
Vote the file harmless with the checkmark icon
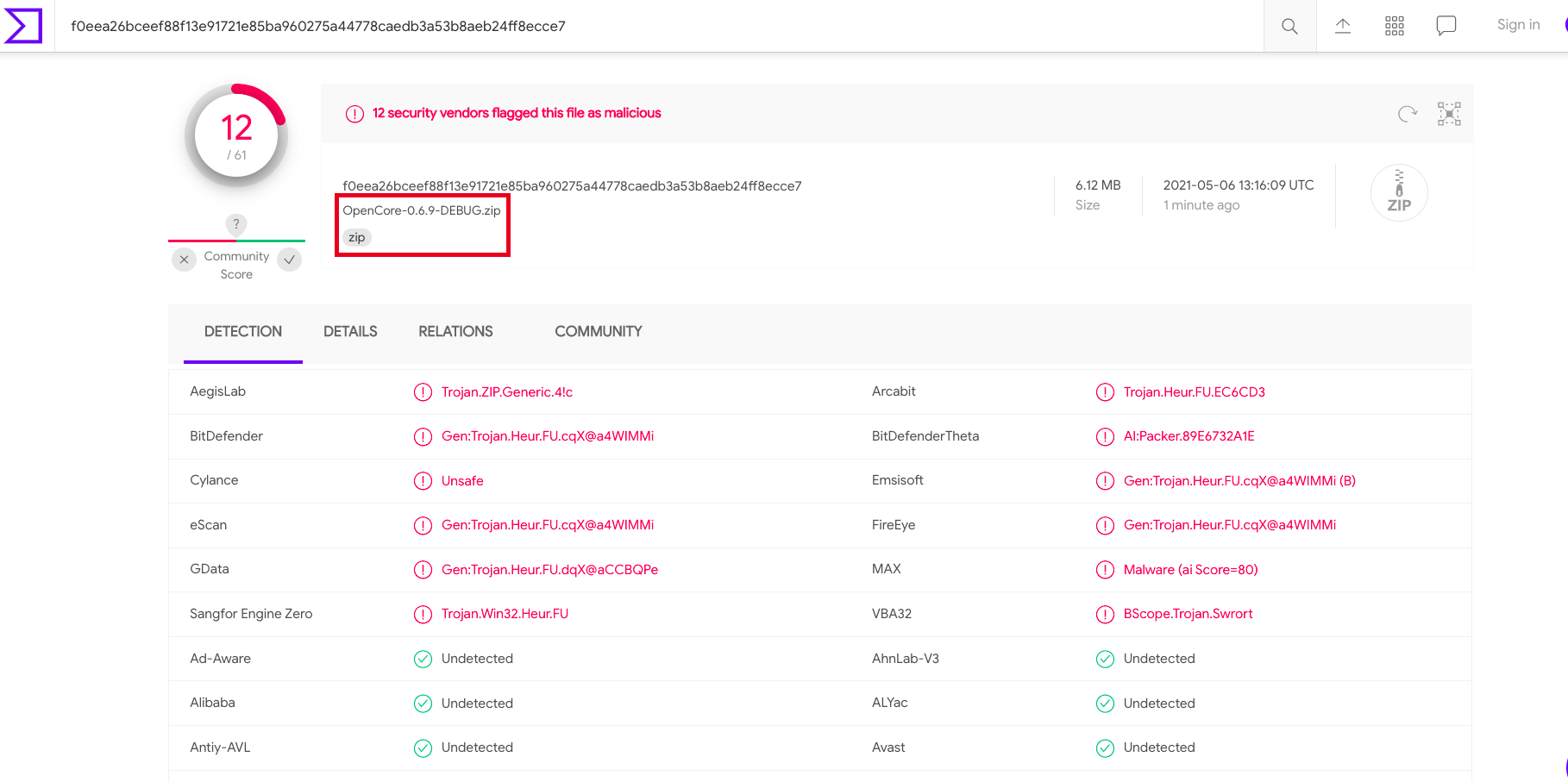point(289,259)
